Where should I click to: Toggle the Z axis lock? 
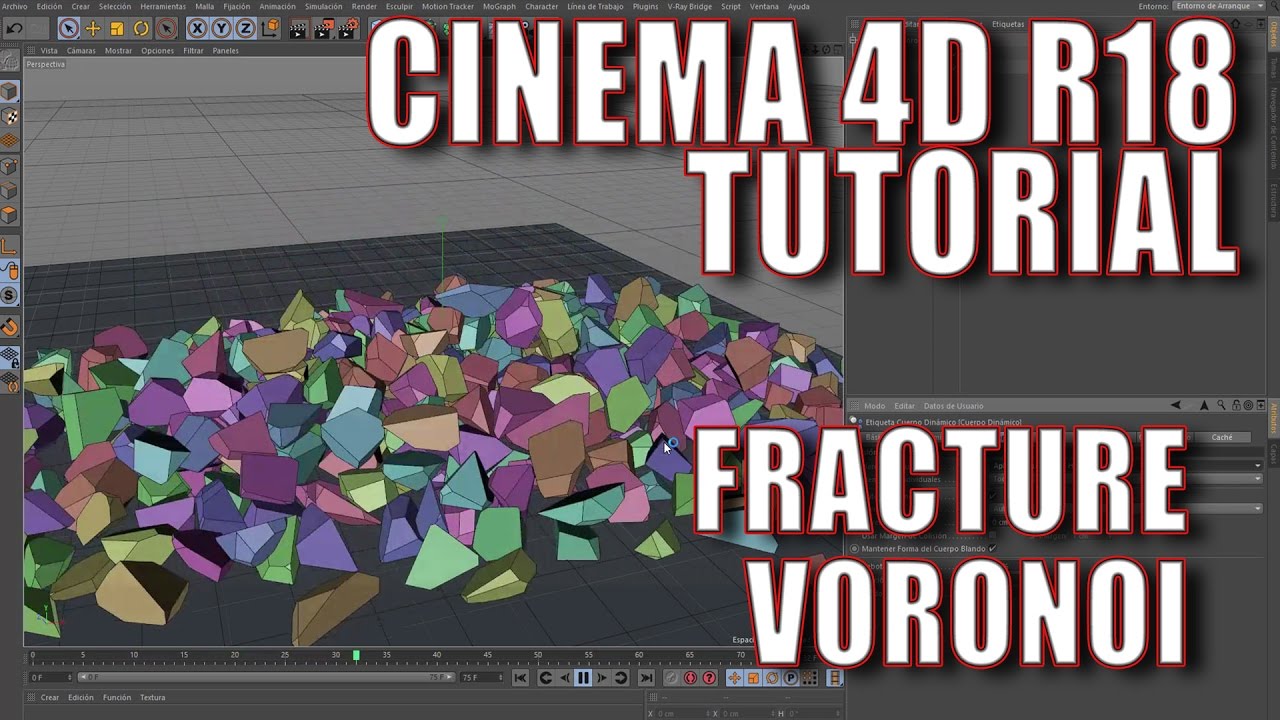245,29
